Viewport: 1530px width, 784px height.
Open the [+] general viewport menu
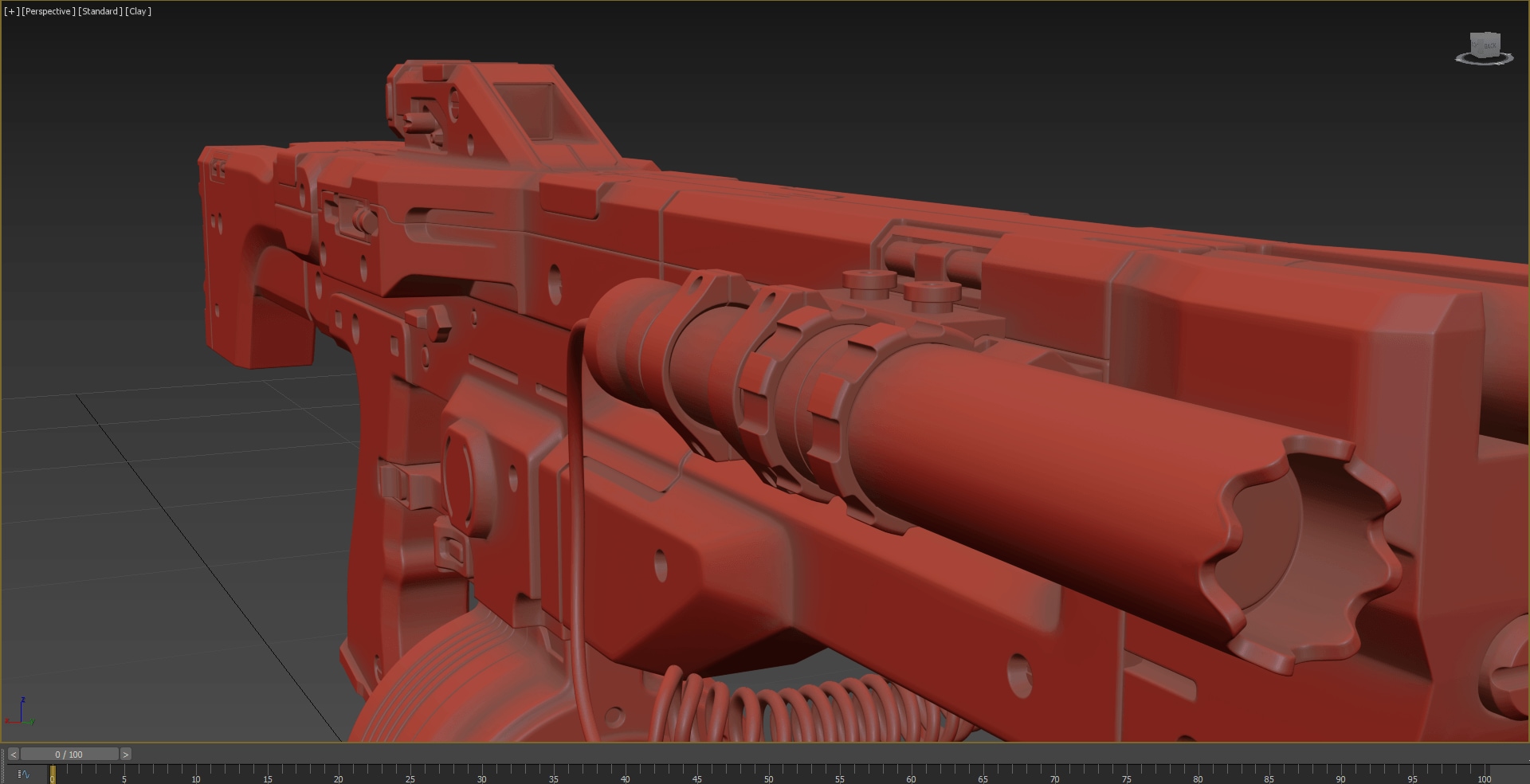coord(11,11)
